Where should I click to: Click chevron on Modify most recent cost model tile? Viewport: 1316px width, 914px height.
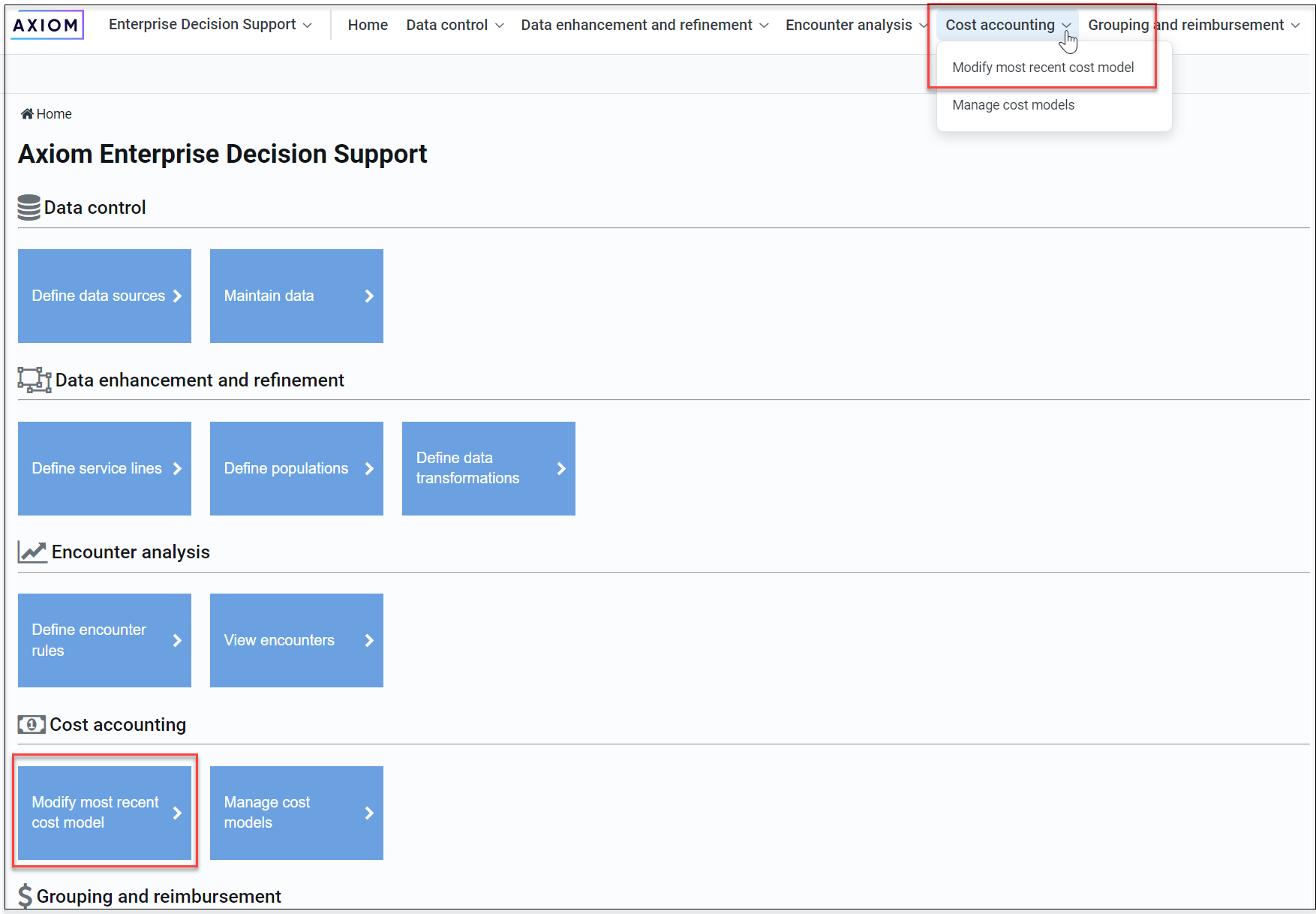tap(177, 813)
